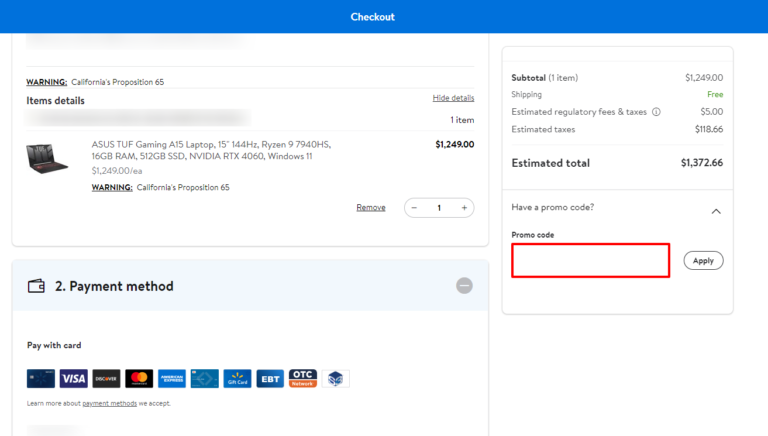Decrease laptop quantity with minus button
This screenshot has height=436, width=768.
point(414,208)
